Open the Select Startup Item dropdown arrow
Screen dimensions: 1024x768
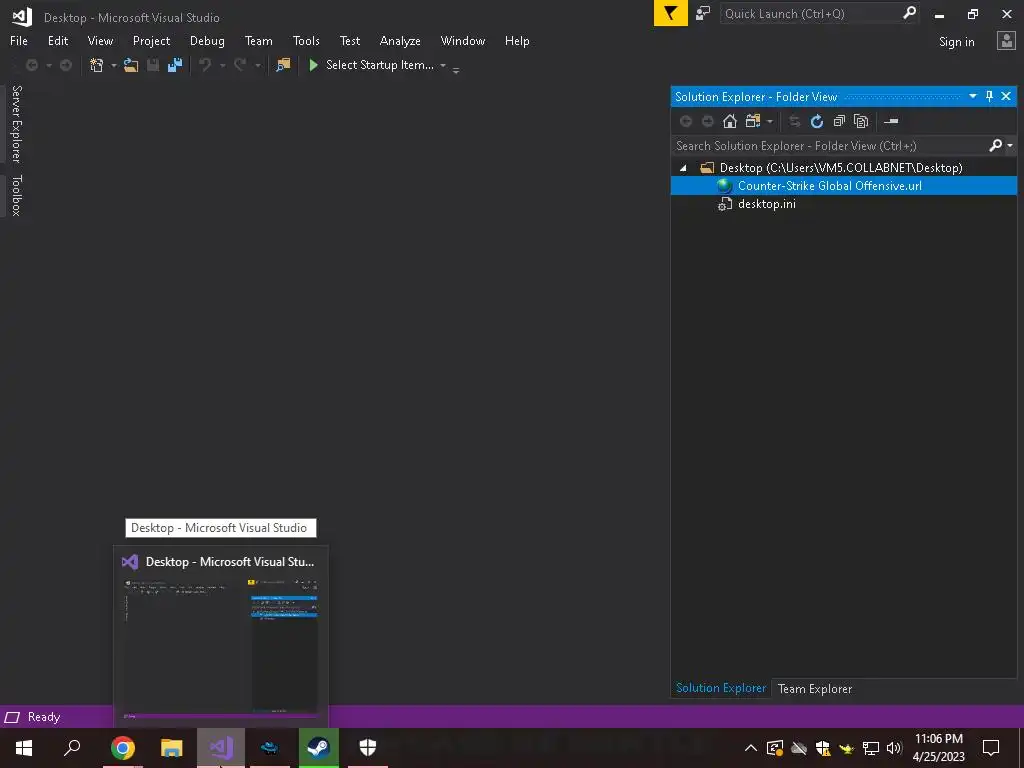coord(443,66)
